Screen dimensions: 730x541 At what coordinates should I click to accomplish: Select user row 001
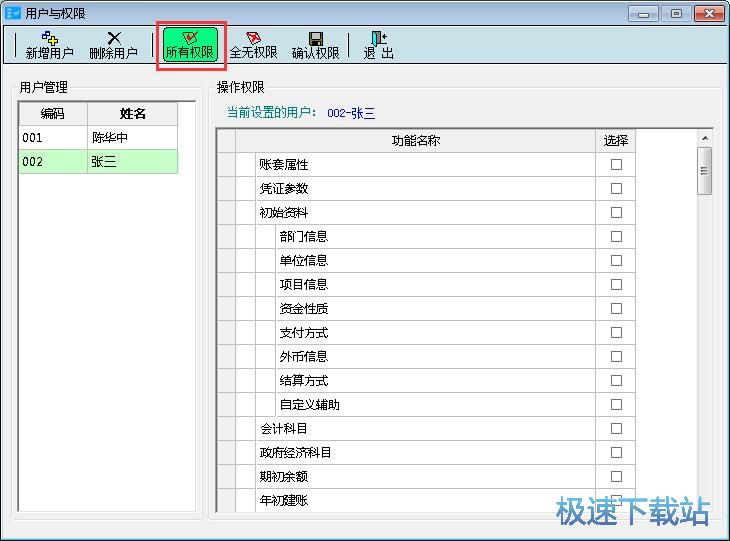[98, 138]
